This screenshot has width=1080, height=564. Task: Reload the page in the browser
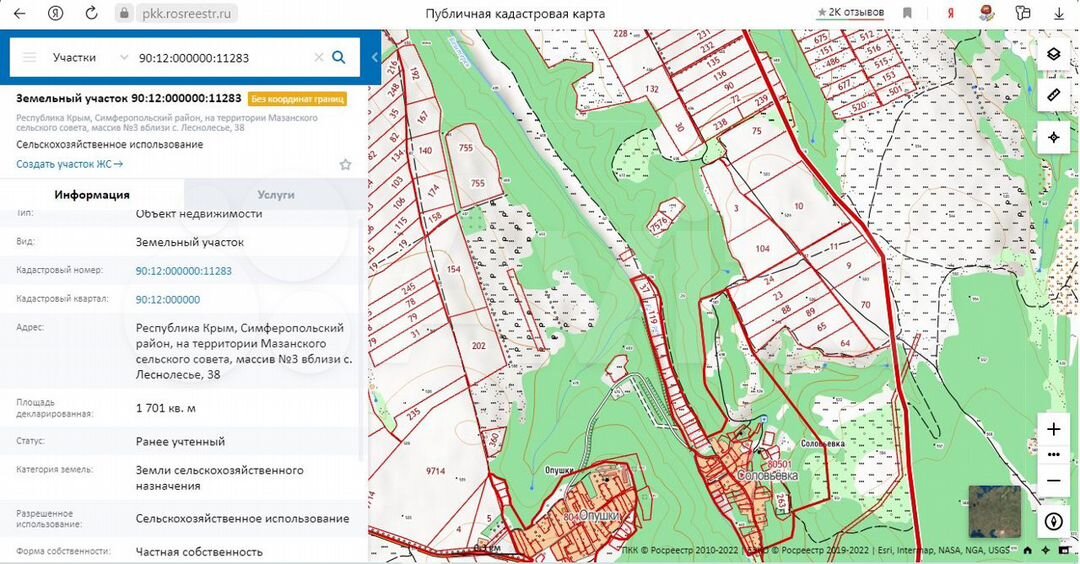[91, 14]
